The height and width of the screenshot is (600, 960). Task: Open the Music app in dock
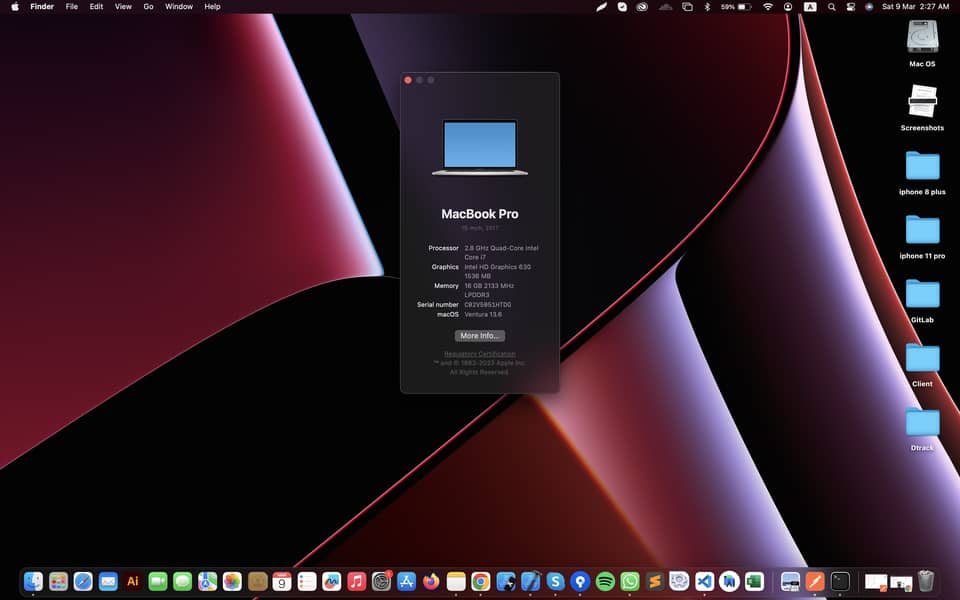coord(356,581)
